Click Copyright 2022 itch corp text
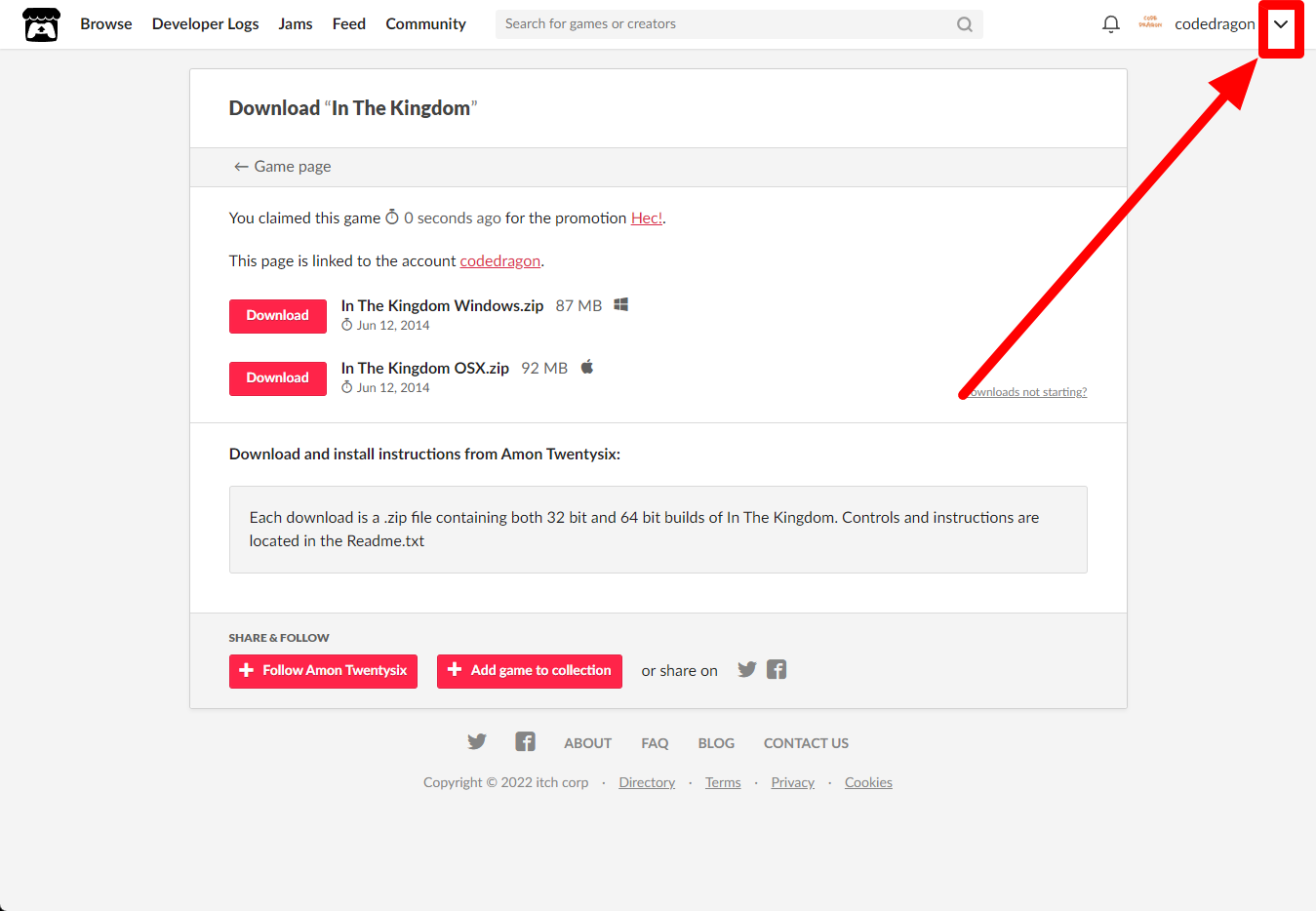 (505, 782)
